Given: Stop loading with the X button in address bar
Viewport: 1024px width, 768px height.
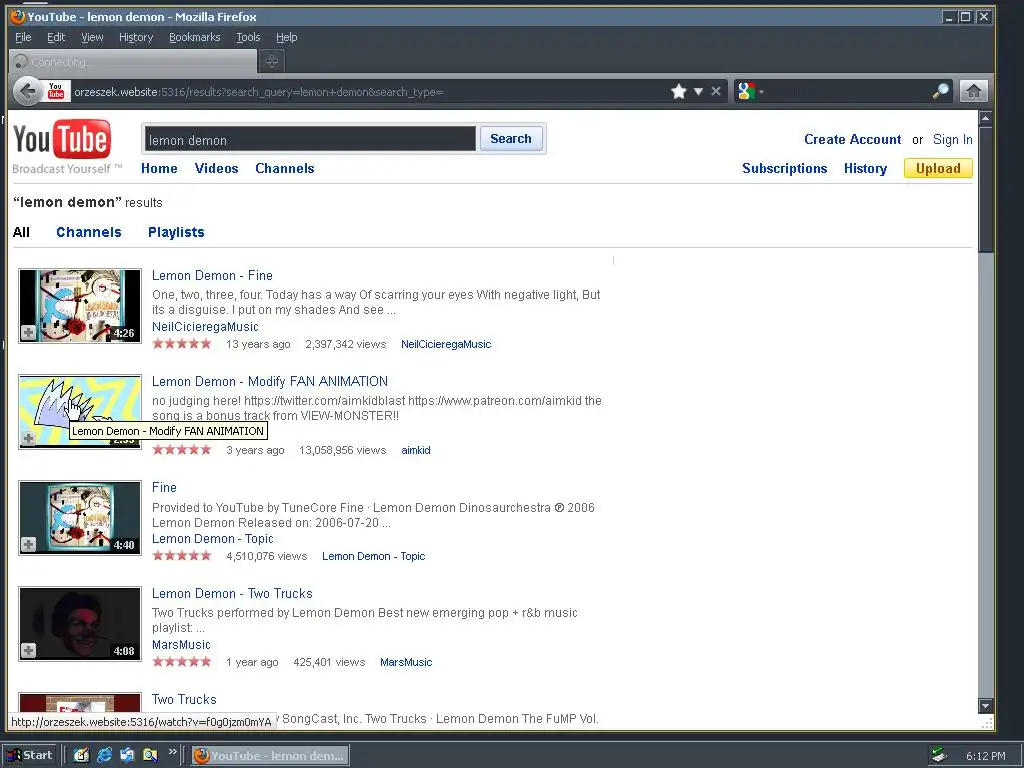Looking at the screenshot, I should point(716,91).
